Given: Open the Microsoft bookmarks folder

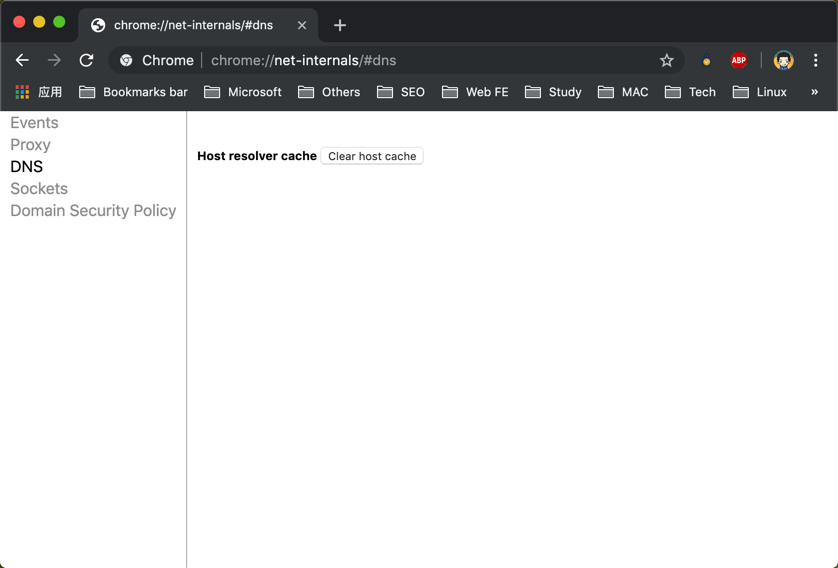Looking at the screenshot, I should coord(243,92).
